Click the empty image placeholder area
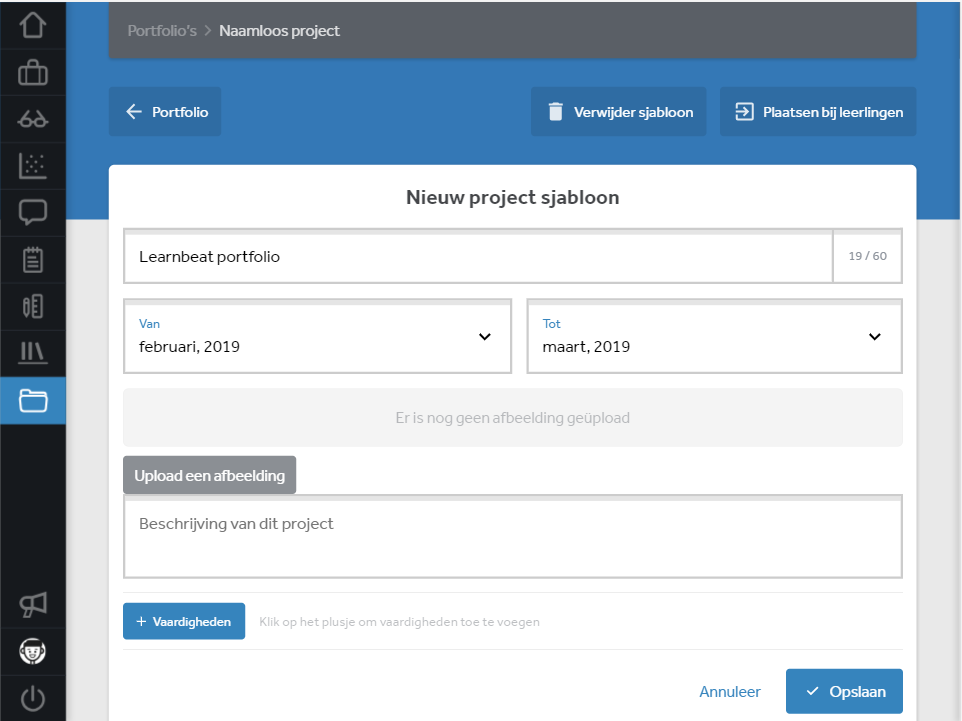This screenshot has width=962, height=721. point(513,418)
